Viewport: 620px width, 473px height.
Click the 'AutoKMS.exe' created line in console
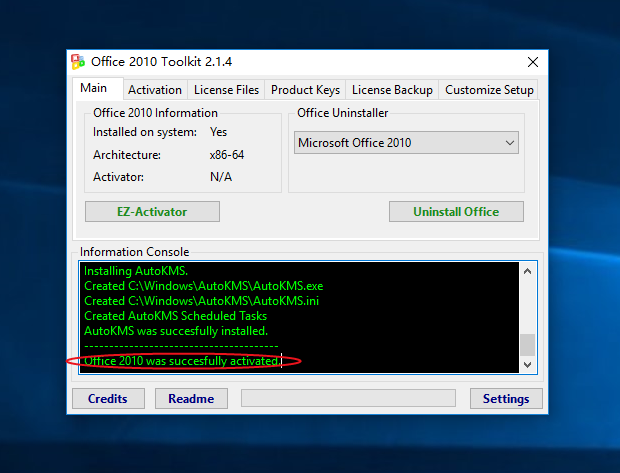click(204, 286)
